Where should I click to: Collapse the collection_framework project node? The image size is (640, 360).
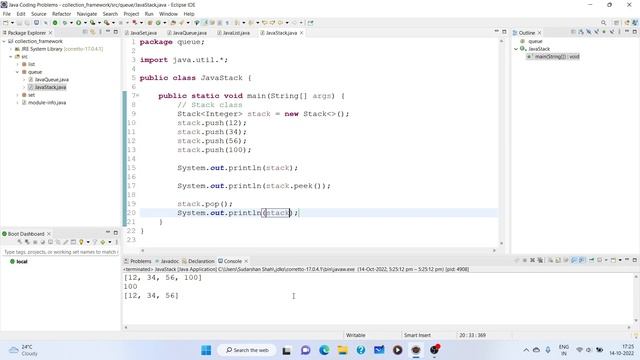pyautogui.click(x=4, y=41)
